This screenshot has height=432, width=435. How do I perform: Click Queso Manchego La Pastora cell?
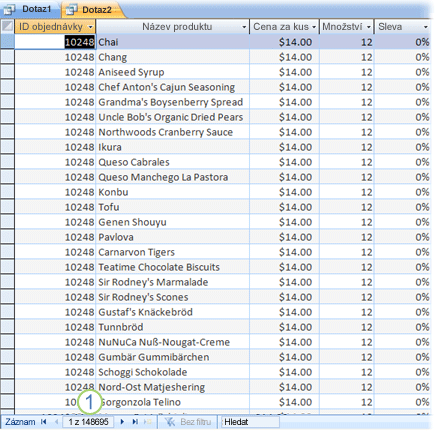[173, 177]
